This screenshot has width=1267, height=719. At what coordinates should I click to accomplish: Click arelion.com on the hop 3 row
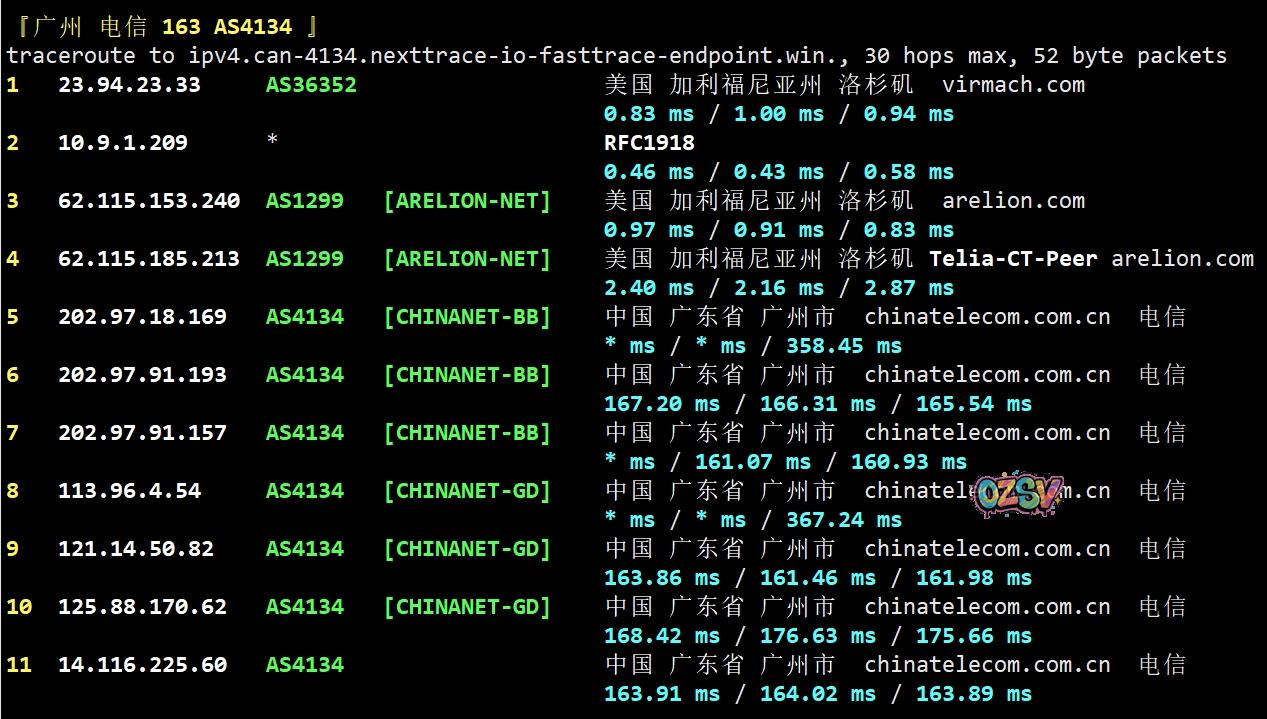pos(1013,201)
